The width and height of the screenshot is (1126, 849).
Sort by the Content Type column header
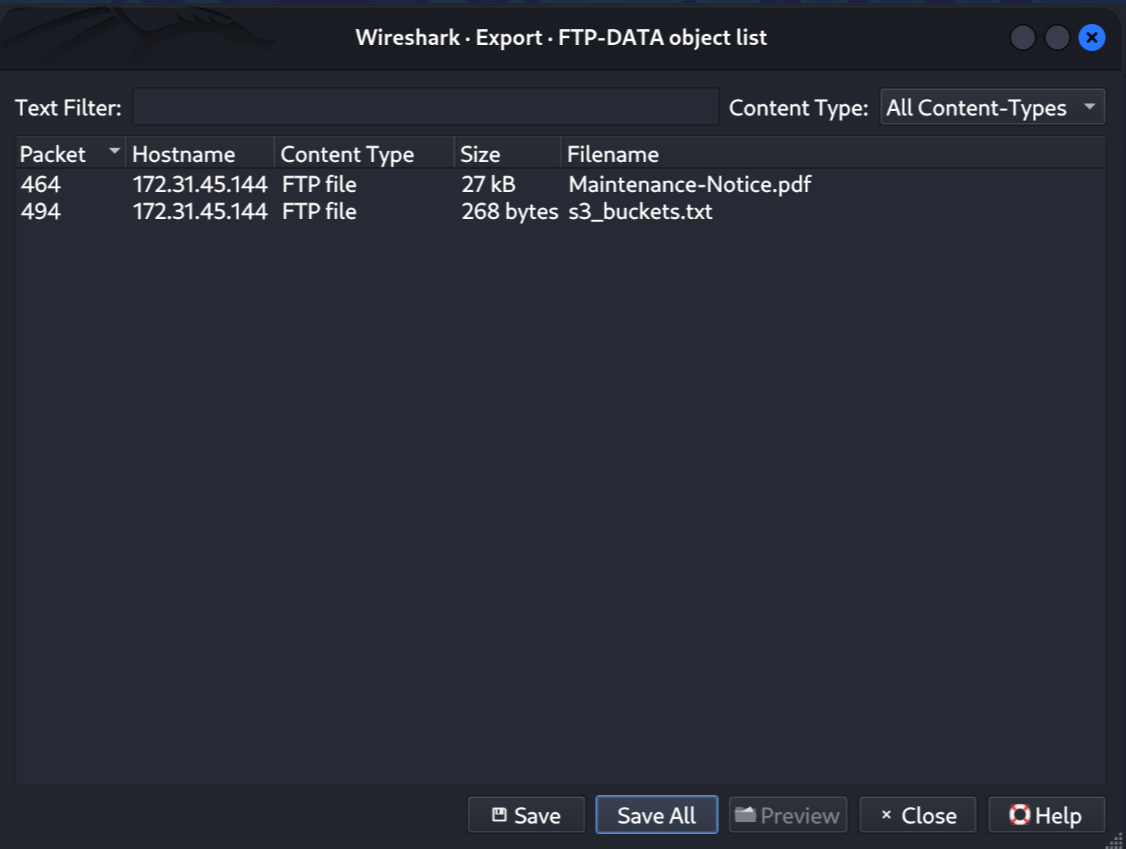364,154
